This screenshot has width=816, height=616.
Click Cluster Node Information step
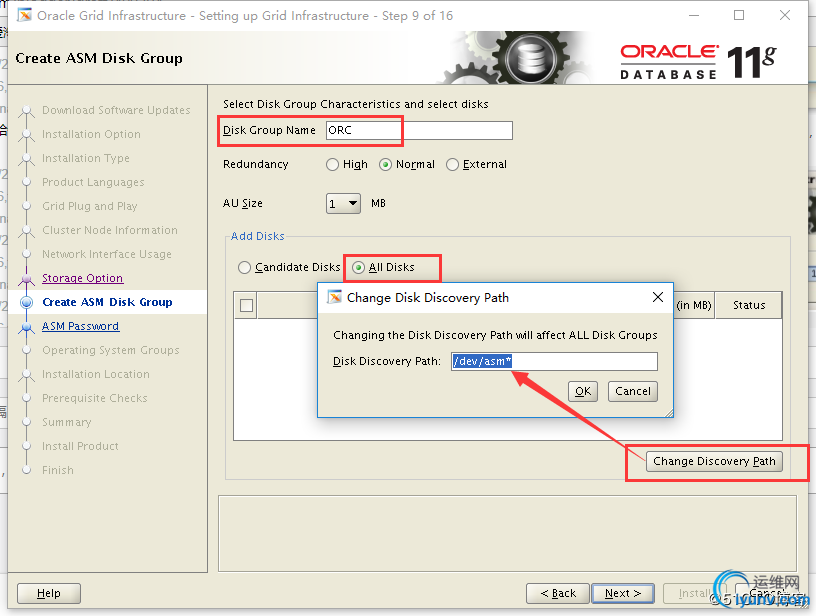point(110,230)
